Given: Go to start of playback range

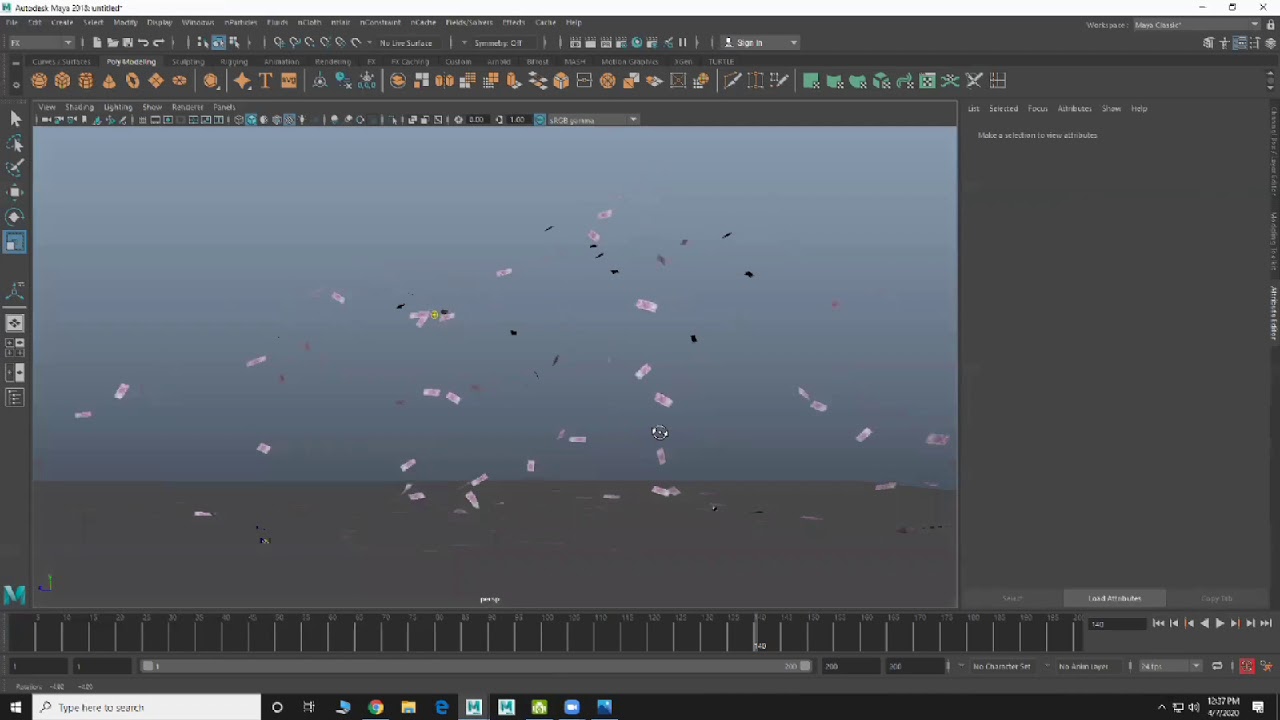Looking at the screenshot, I should [1158, 623].
